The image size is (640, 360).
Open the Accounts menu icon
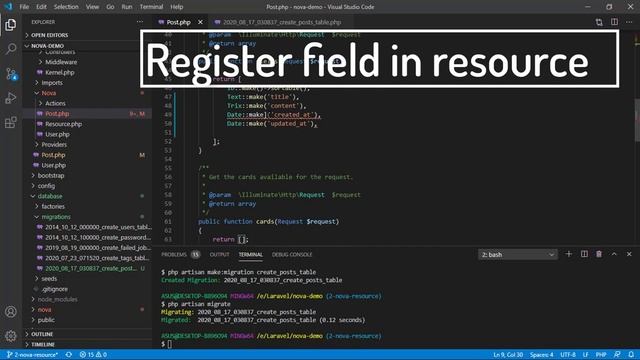11,311
